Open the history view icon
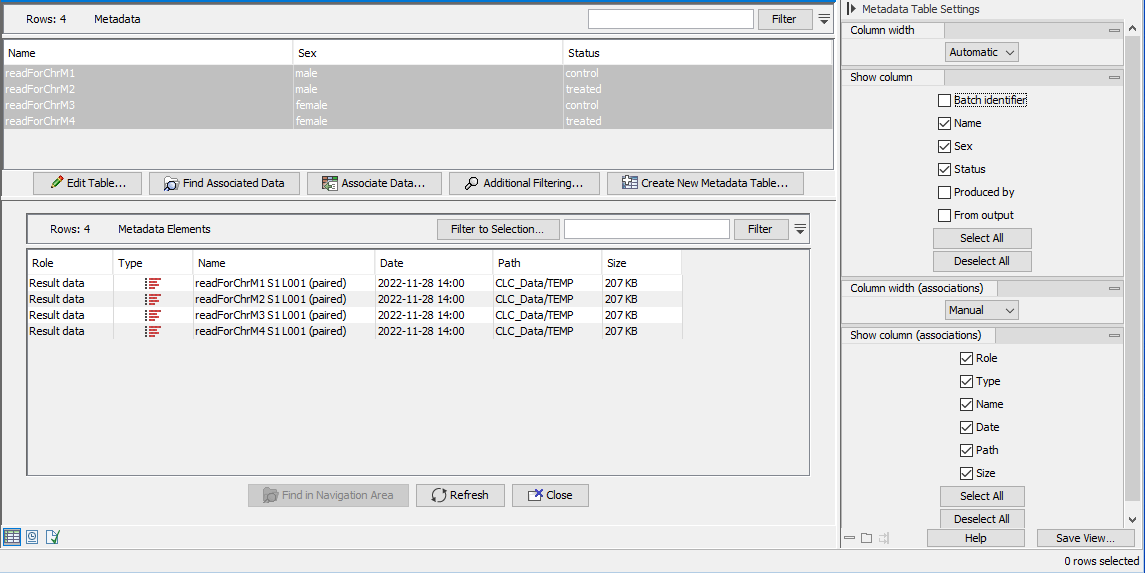1145x573 pixels. click(x=32, y=537)
